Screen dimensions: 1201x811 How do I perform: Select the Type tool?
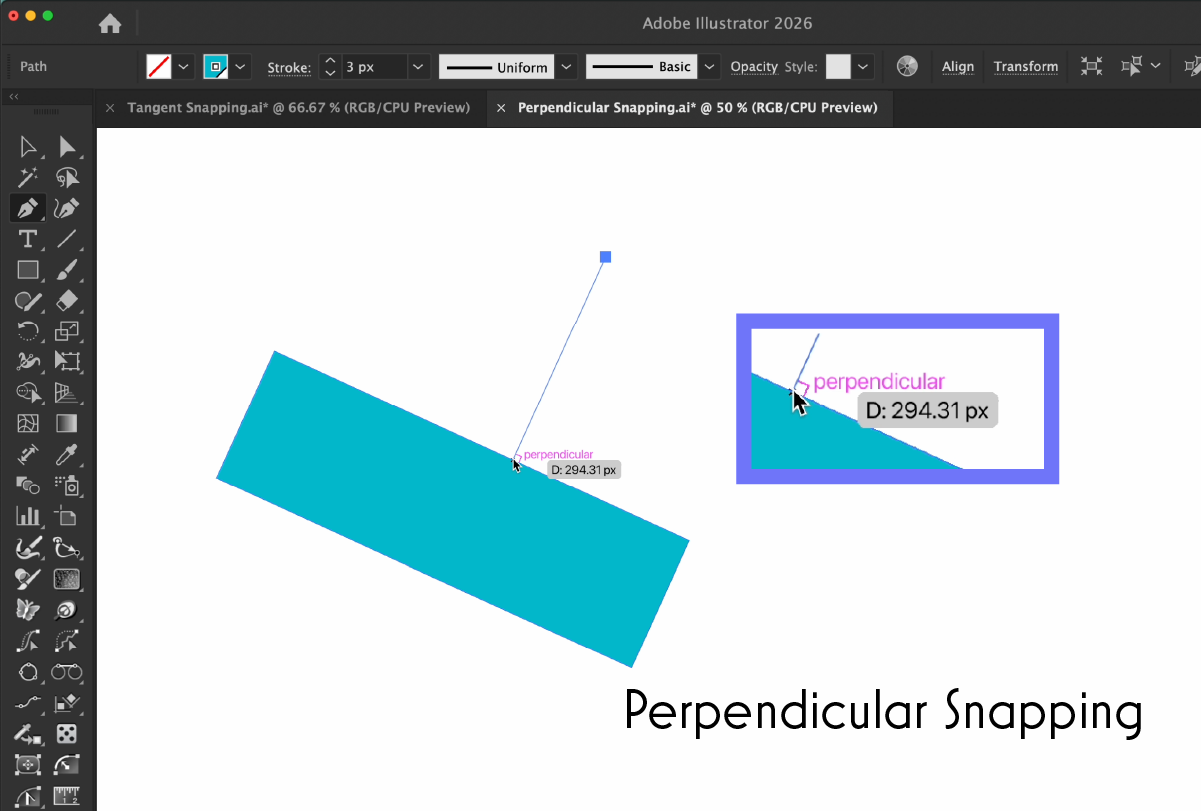pyautogui.click(x=28, y=239)
